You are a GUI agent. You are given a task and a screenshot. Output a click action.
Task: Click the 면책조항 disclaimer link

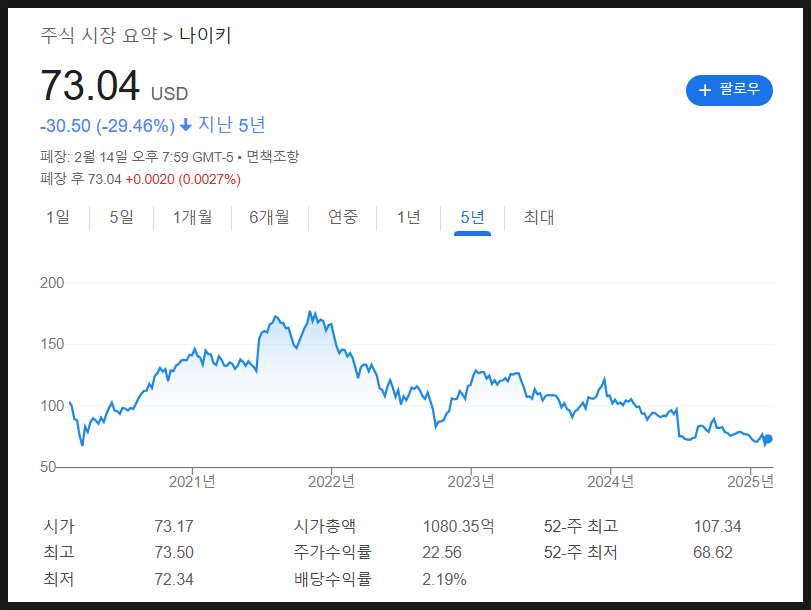click(273, 157)
